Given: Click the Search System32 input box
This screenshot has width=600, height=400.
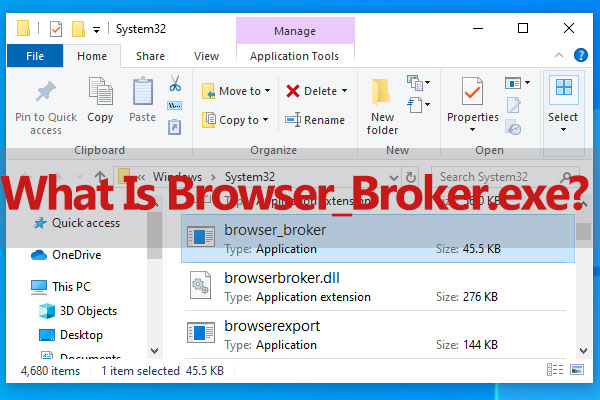Looking at the screenshot, I should 505,176.
